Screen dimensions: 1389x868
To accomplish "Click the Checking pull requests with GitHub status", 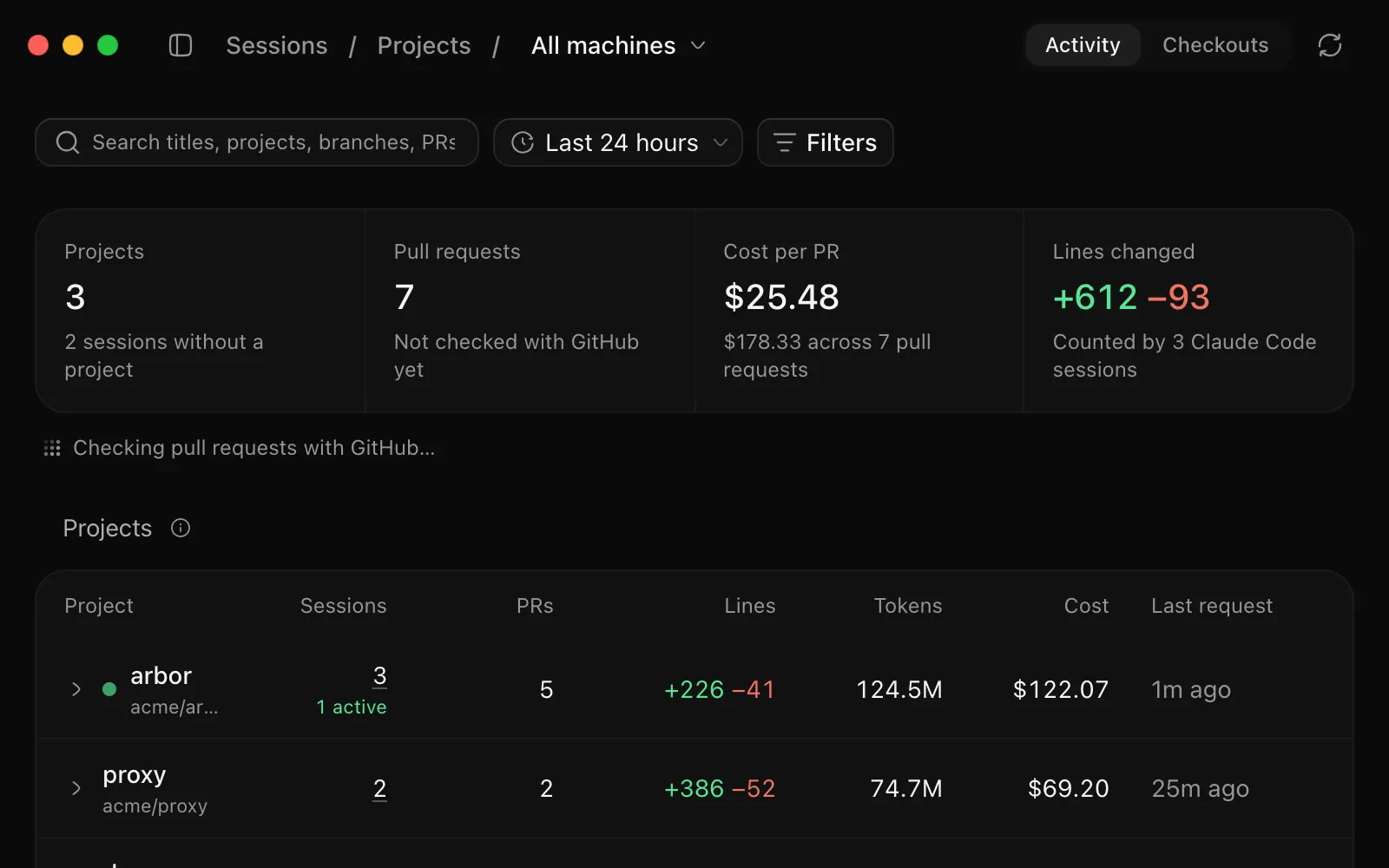I will (253, 448).
